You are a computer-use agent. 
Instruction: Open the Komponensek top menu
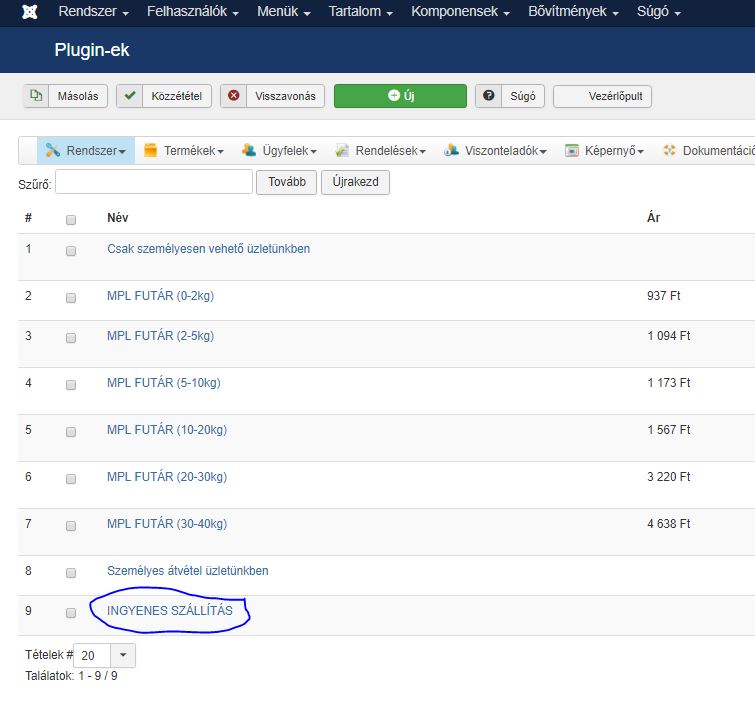click(460, 12)
